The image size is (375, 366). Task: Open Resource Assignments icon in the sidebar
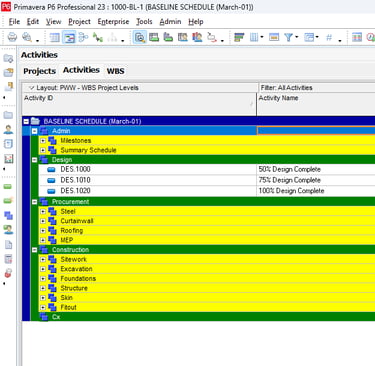click(x=8, y=230)
